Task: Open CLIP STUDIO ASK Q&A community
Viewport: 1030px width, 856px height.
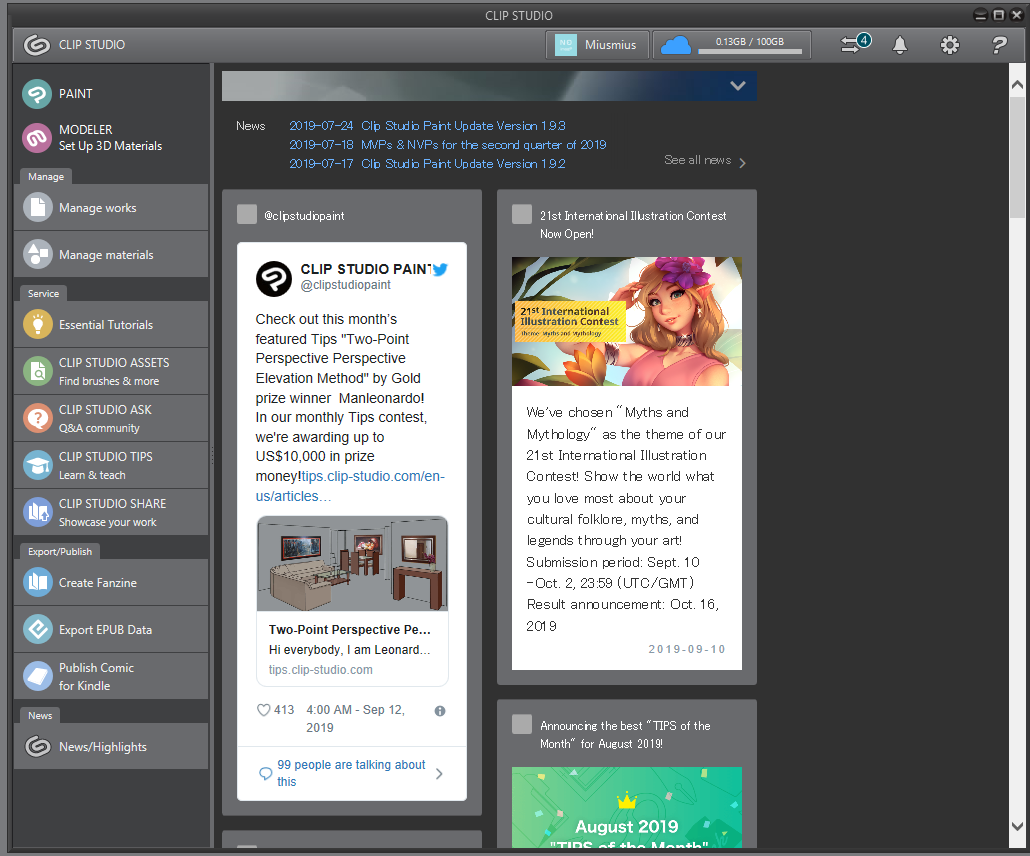Action: (x=110, y=418)
